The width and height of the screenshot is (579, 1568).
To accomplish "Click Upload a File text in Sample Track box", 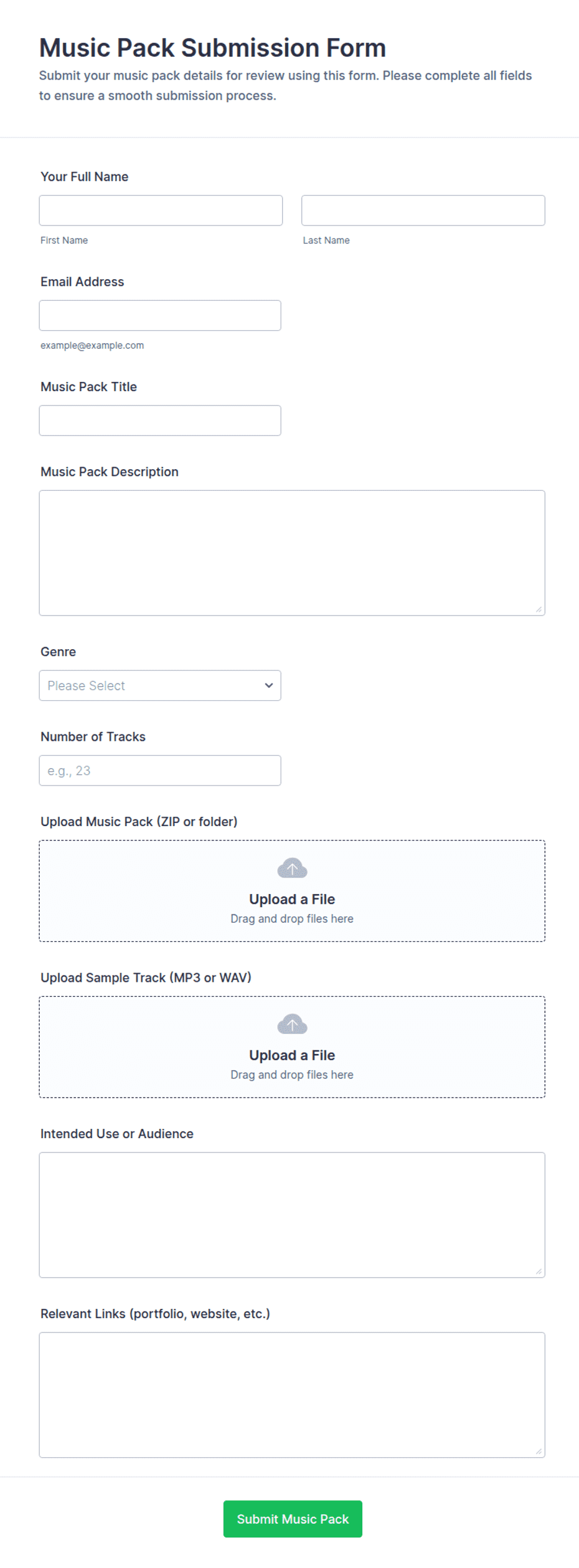I will point(292,1055).
